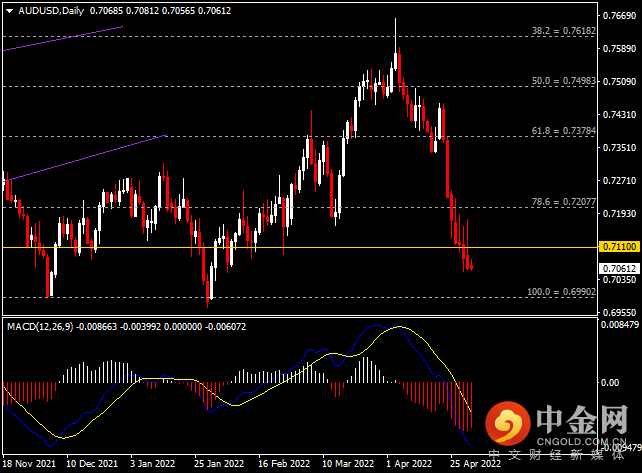
Task: Select the 50.0 = 0.74983 Fibonacci level
Action: tap(563, 81)
